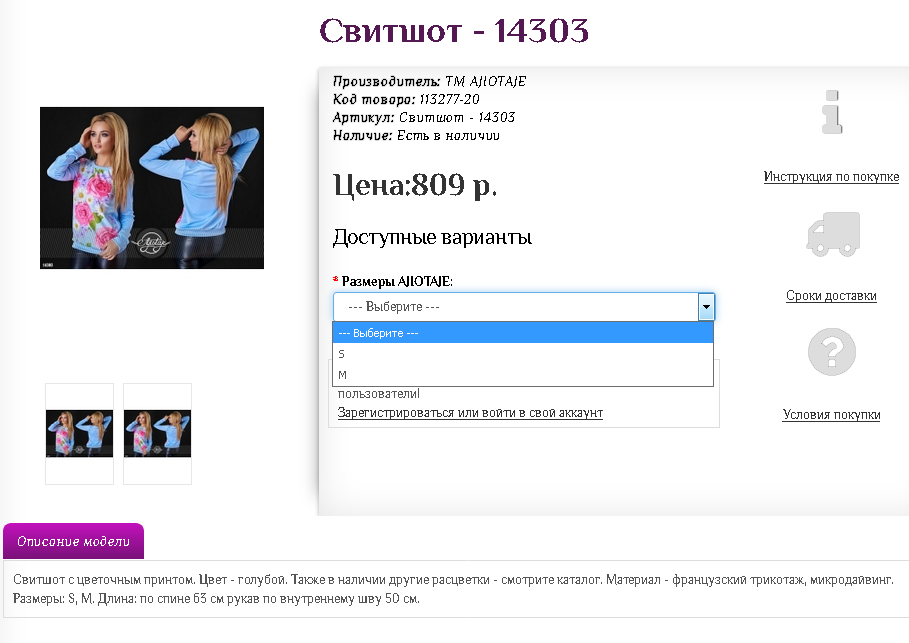Click the Свитшот - 14303 page title

tap(454, 31)
